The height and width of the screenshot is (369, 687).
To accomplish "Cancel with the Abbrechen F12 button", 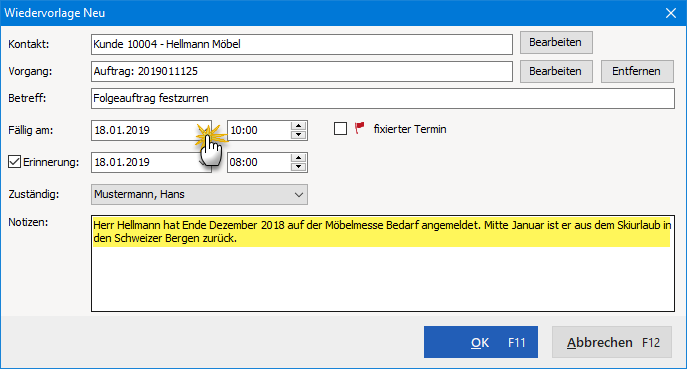I will coord(612,342).
